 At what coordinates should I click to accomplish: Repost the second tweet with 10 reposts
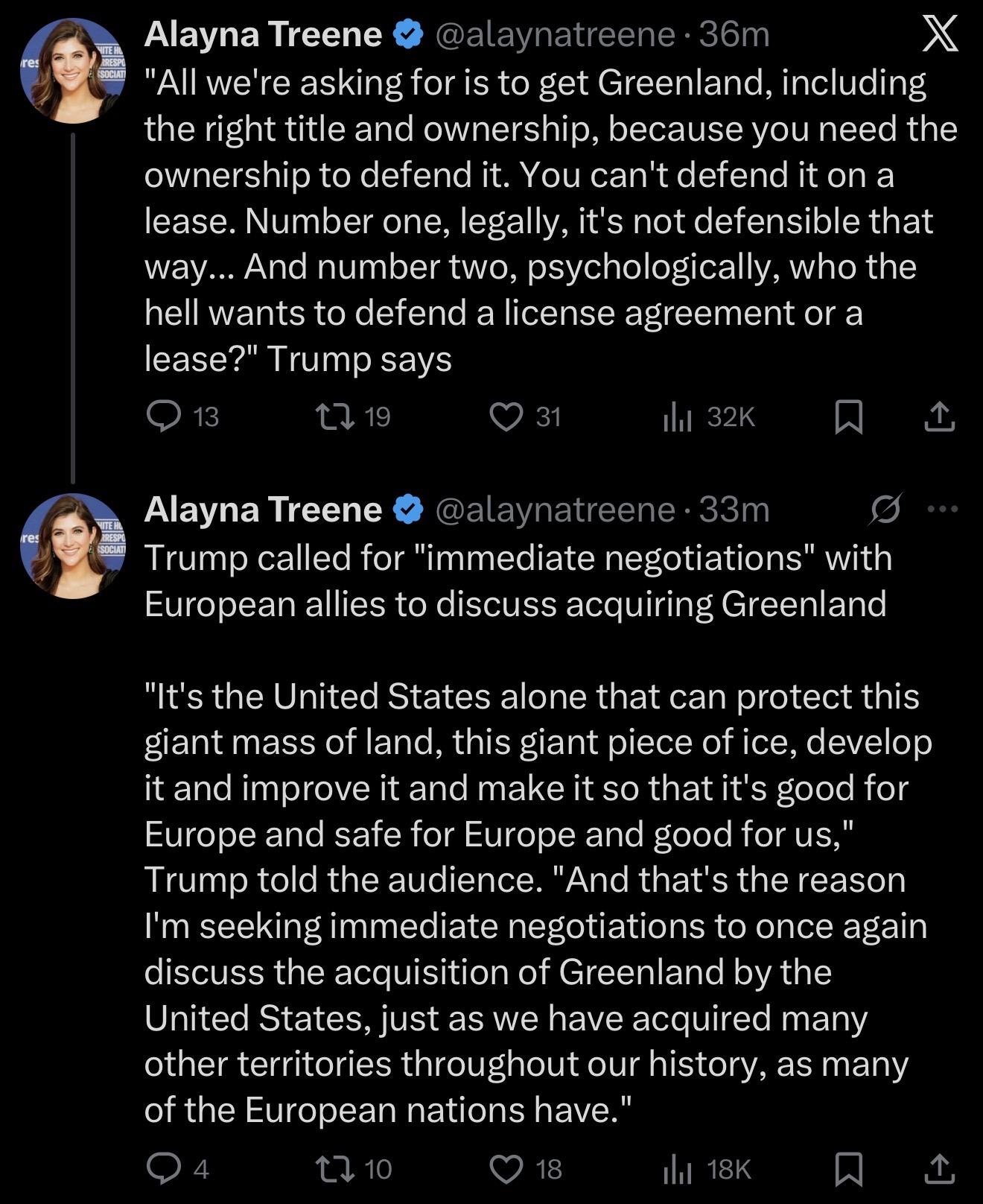tap(336, 1168)
